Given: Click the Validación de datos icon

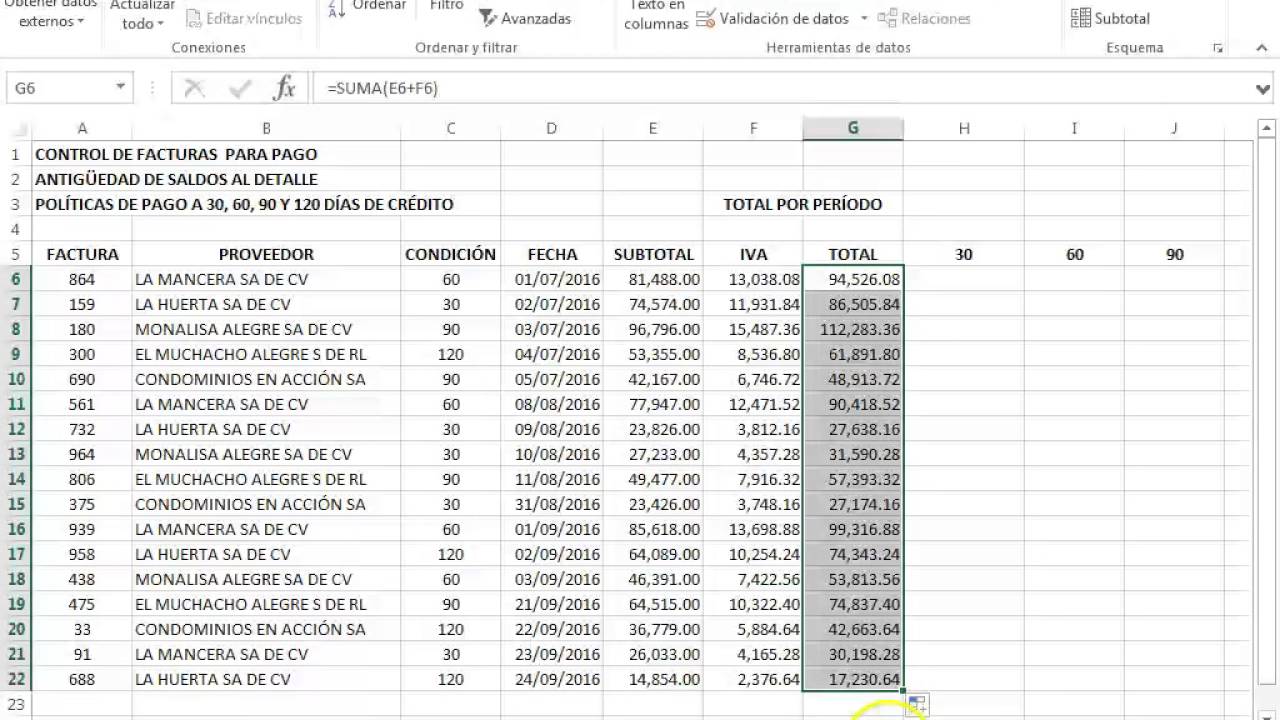Looking at the screenshot, I should (x=705, y=18).
